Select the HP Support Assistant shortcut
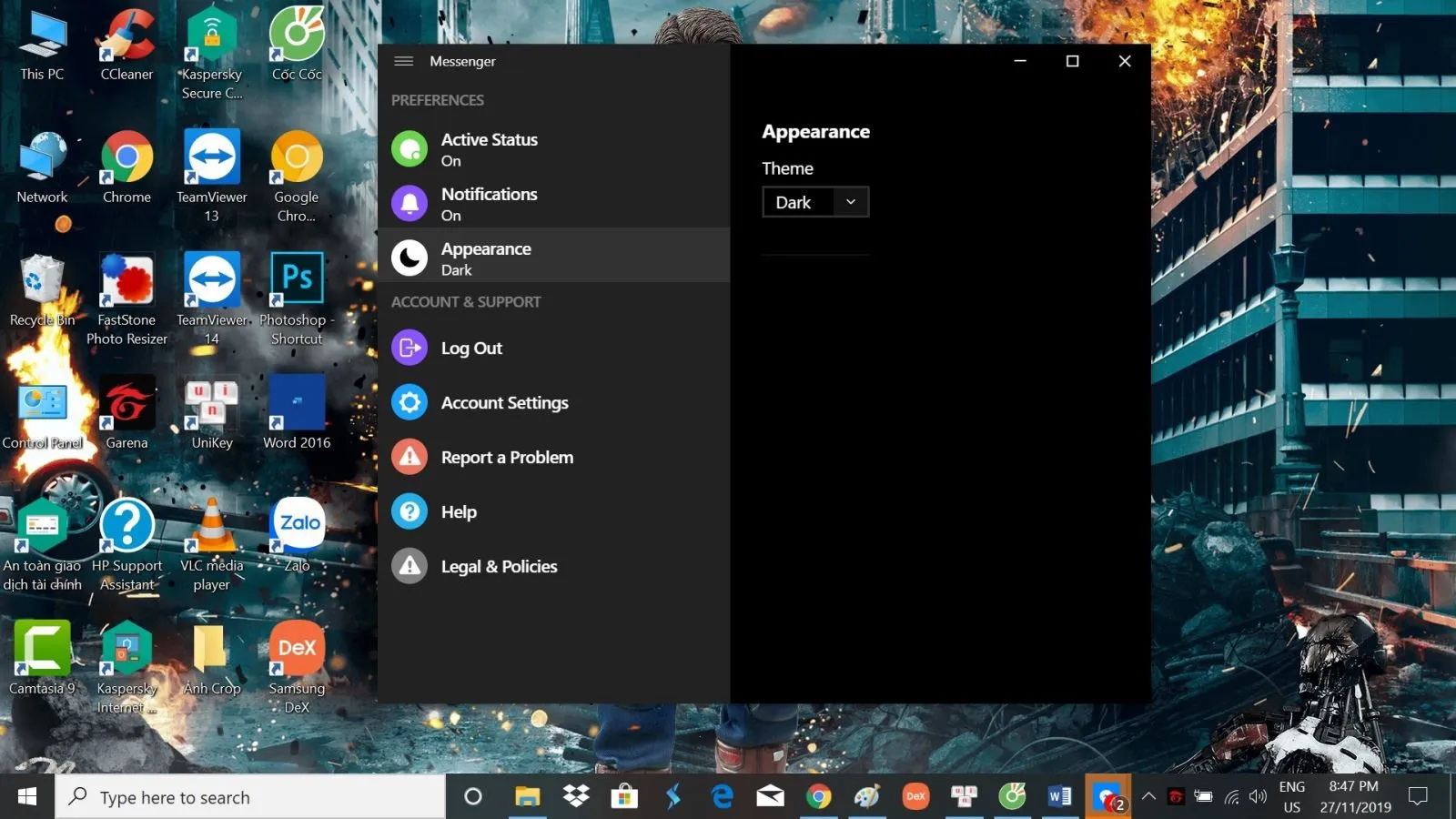1456x819 pixels. tap(126, 546)
